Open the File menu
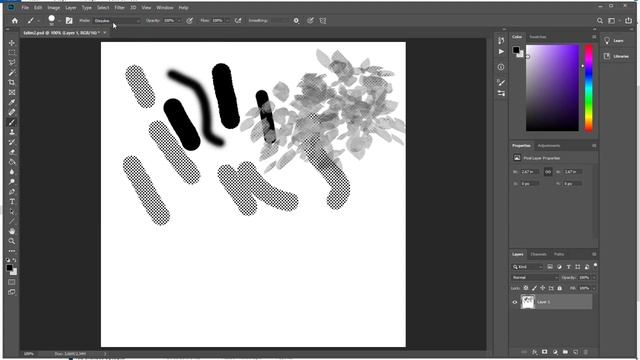Image resolution: width=640 pixels, height=360 pixels. point(25,7)
